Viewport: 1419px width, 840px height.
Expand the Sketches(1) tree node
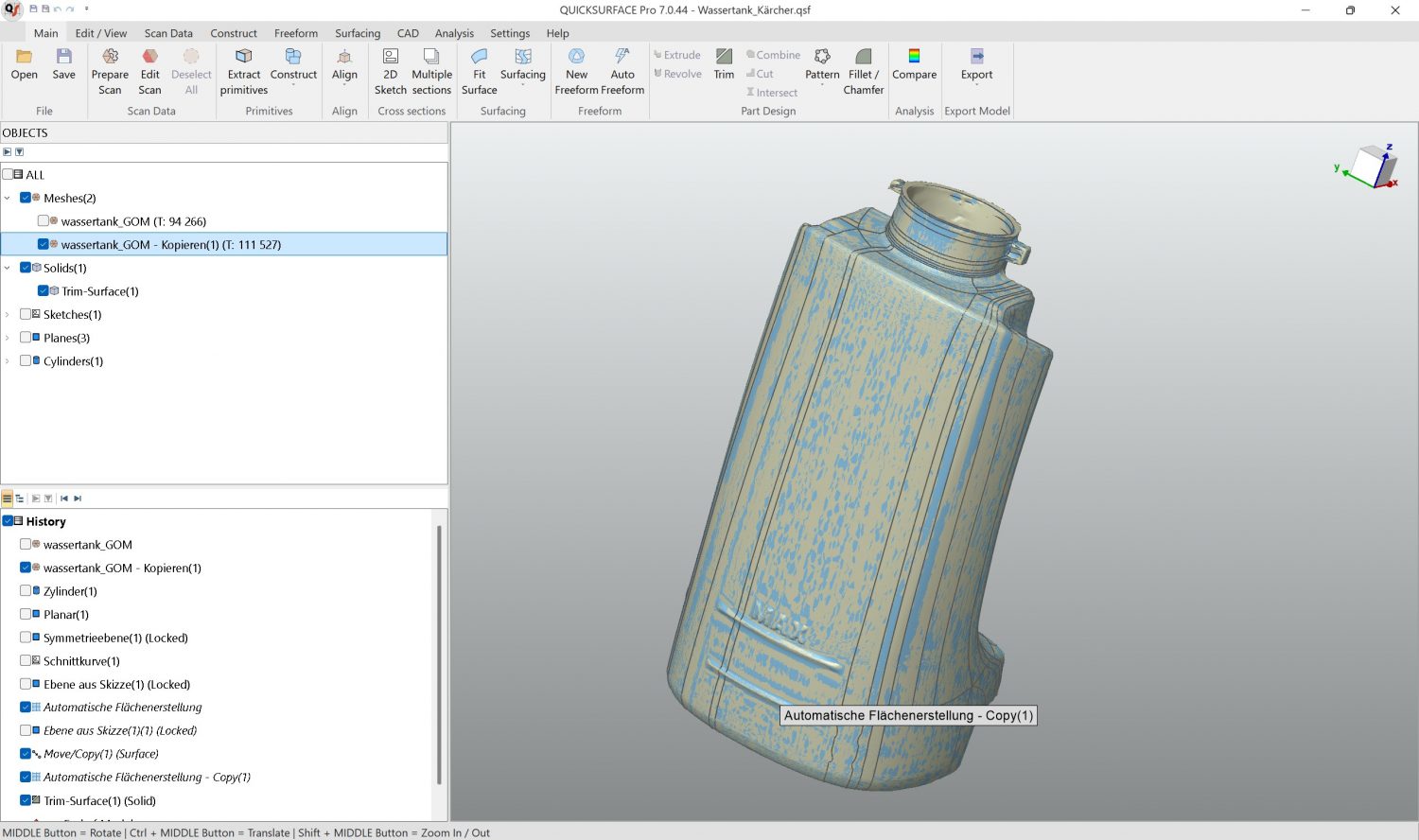8,315
